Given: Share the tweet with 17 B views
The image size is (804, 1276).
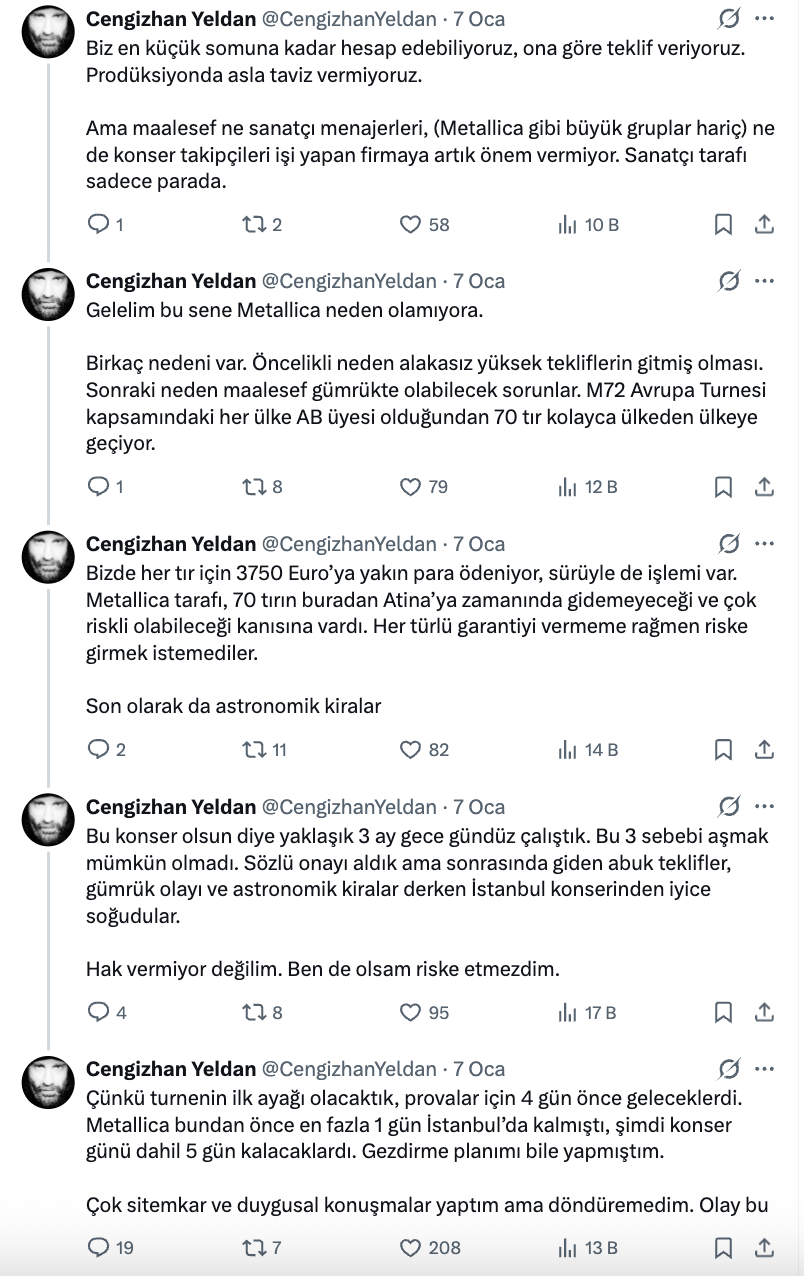Looking at the screenshot, I should click(764, 1012).
